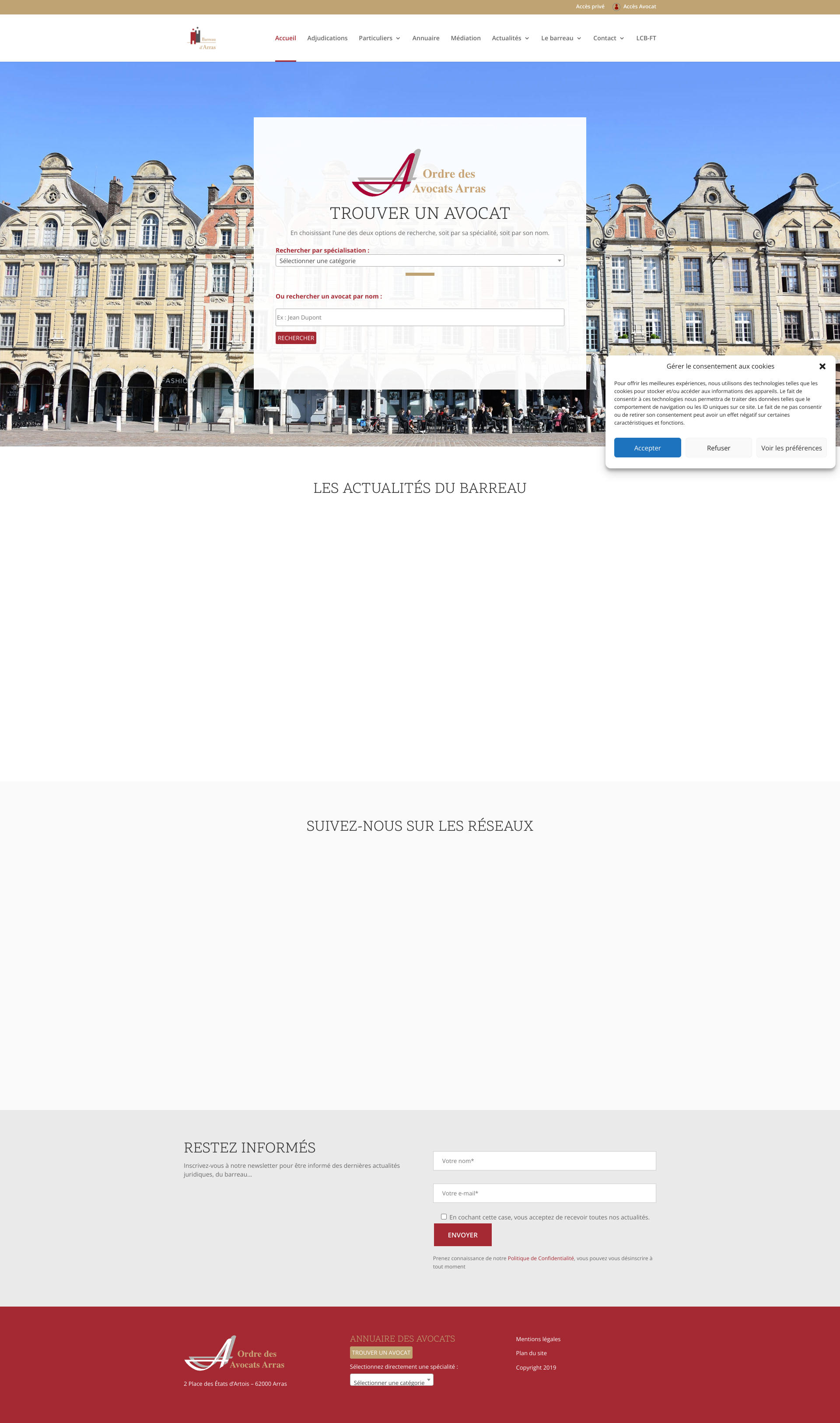
Task: Expand the Particuliers menu
Action: (x=379, y=38)
